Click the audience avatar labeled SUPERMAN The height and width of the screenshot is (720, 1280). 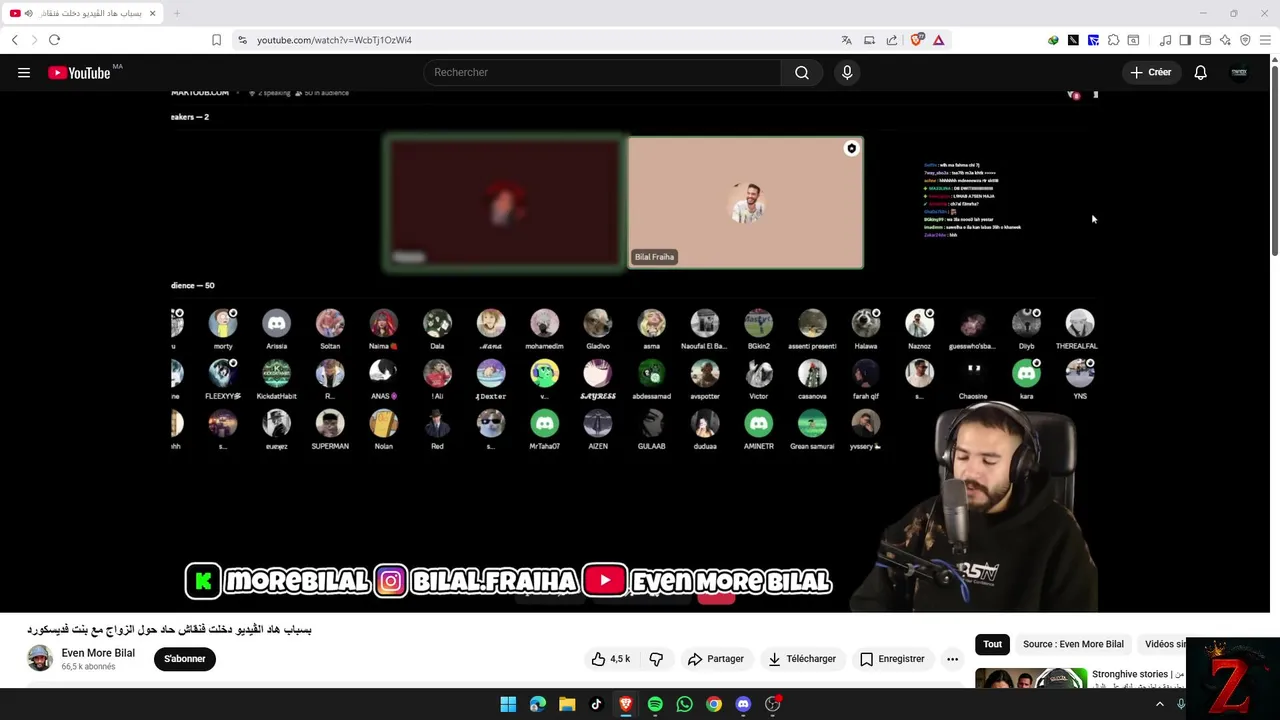[330, 424]
